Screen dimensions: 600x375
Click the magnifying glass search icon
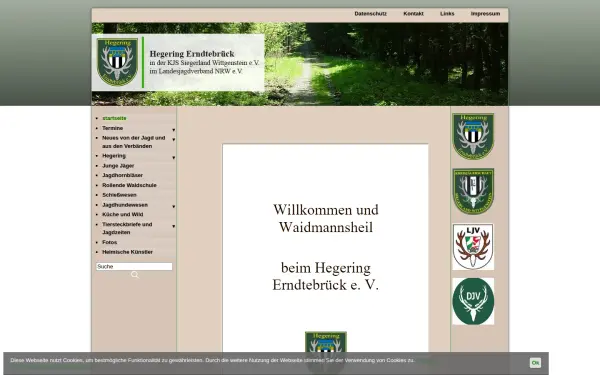pos(135,275)
